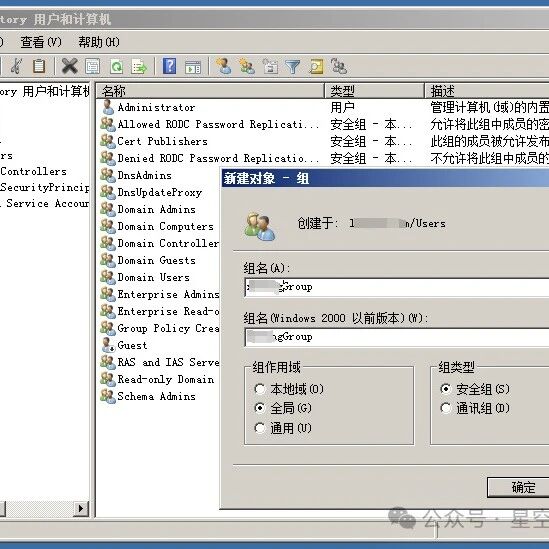549x549 pixels.
Task: Click the 确定 button
Action: pyautogui.click(x=519, y=487)
